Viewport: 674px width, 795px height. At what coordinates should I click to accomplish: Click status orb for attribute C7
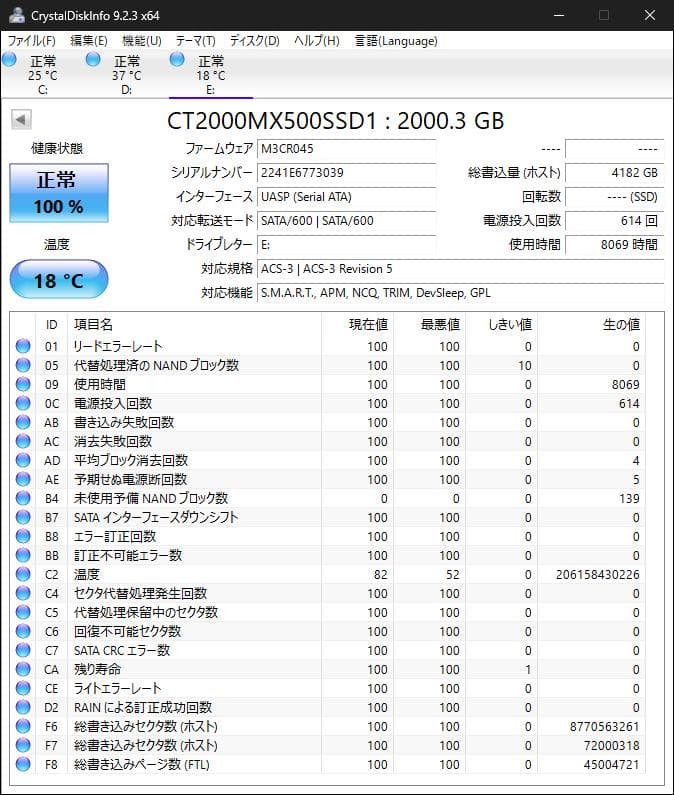[x=23, y=651]
